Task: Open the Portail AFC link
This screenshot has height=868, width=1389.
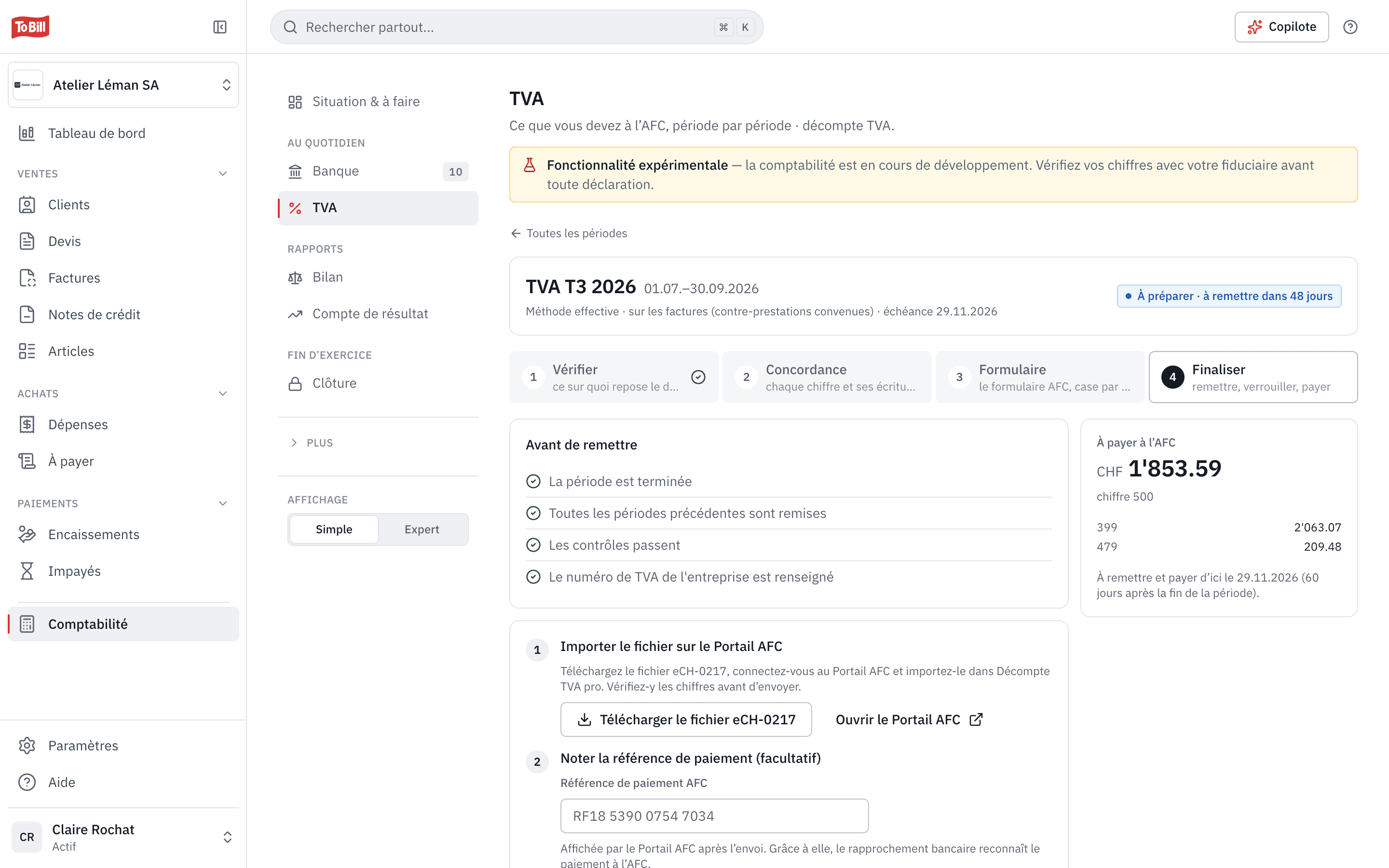Action: point(909,719)
